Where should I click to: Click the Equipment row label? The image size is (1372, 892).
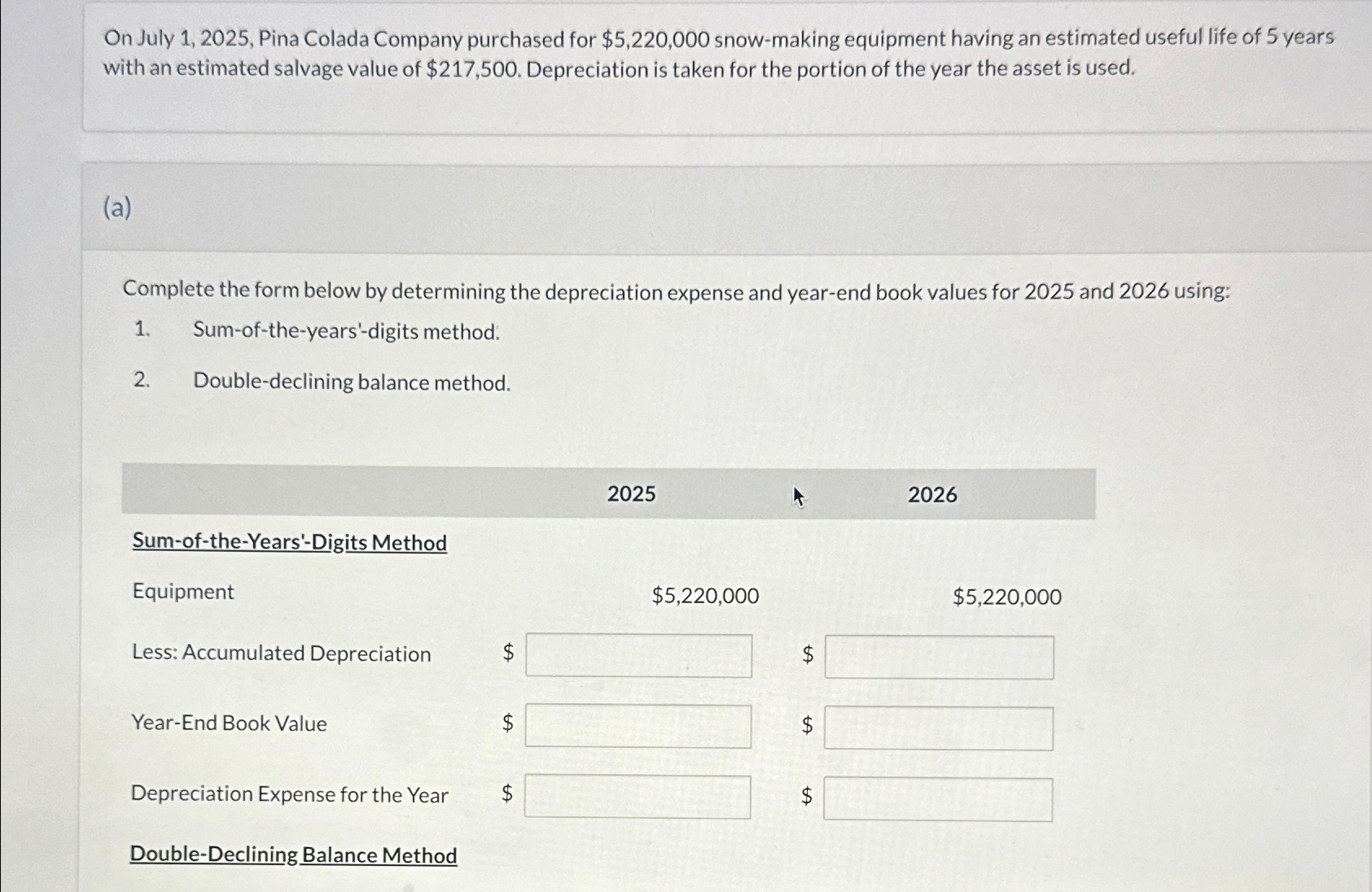[183, 592]
